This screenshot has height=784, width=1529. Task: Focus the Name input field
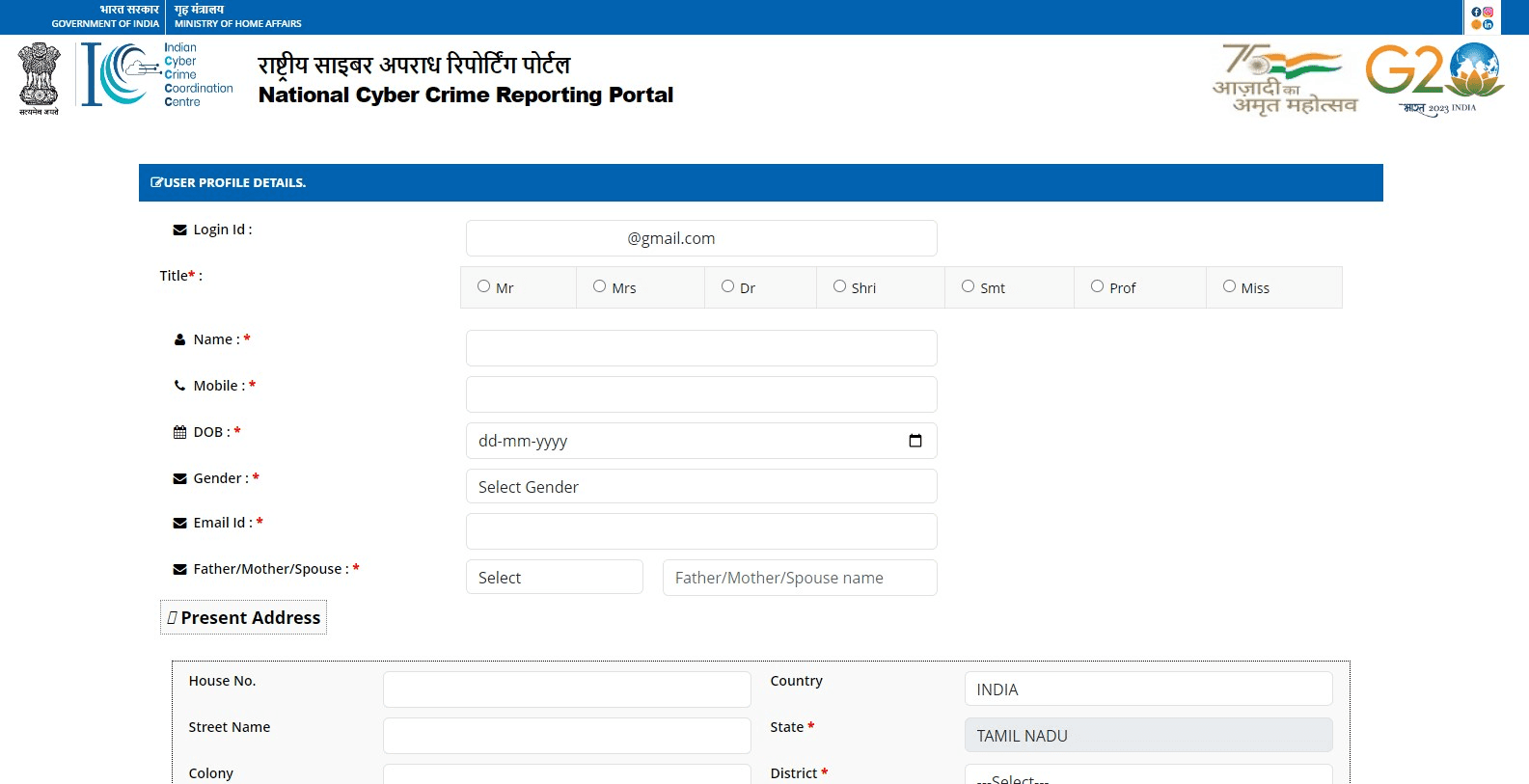701,348
